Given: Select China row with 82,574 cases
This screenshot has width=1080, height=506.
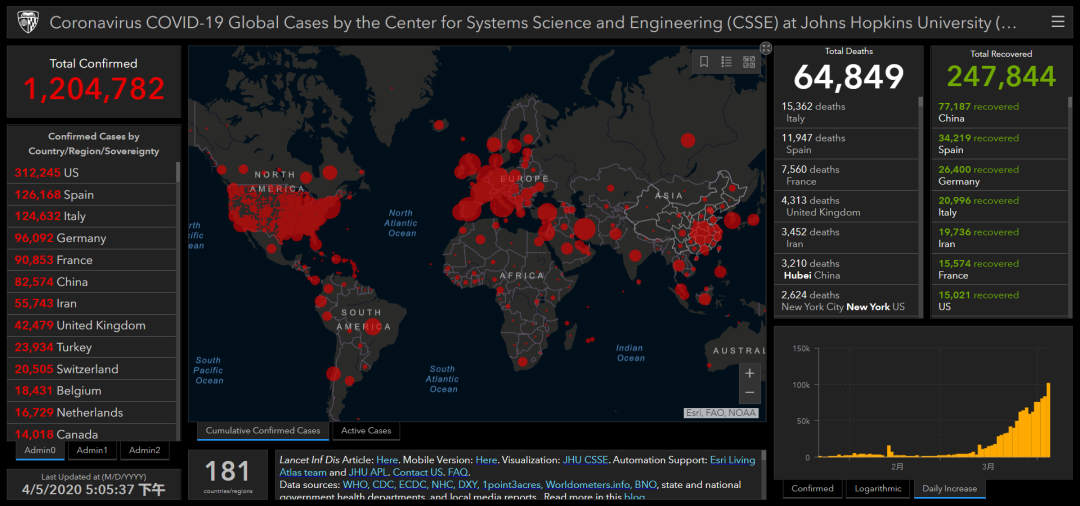Looking at the screenshot, I should click(x=92, y=282).
